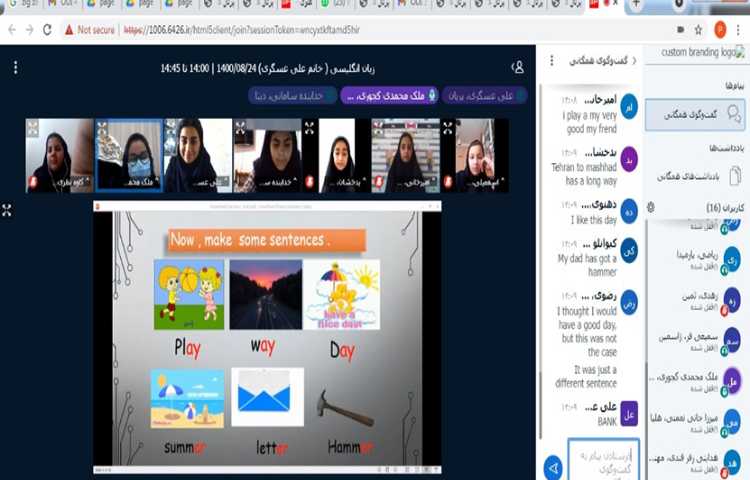Select chat message 'Tehran to mashhad has a long way'

pyautogui.click(x=584, y=174)
